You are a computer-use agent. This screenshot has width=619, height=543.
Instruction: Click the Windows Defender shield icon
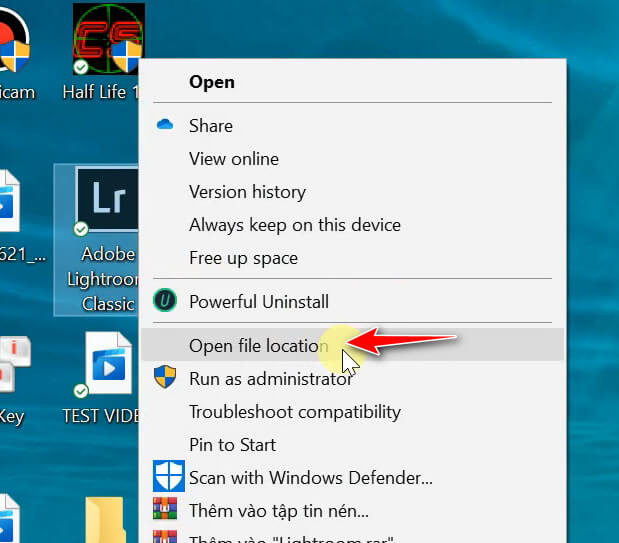click(164, 477)
